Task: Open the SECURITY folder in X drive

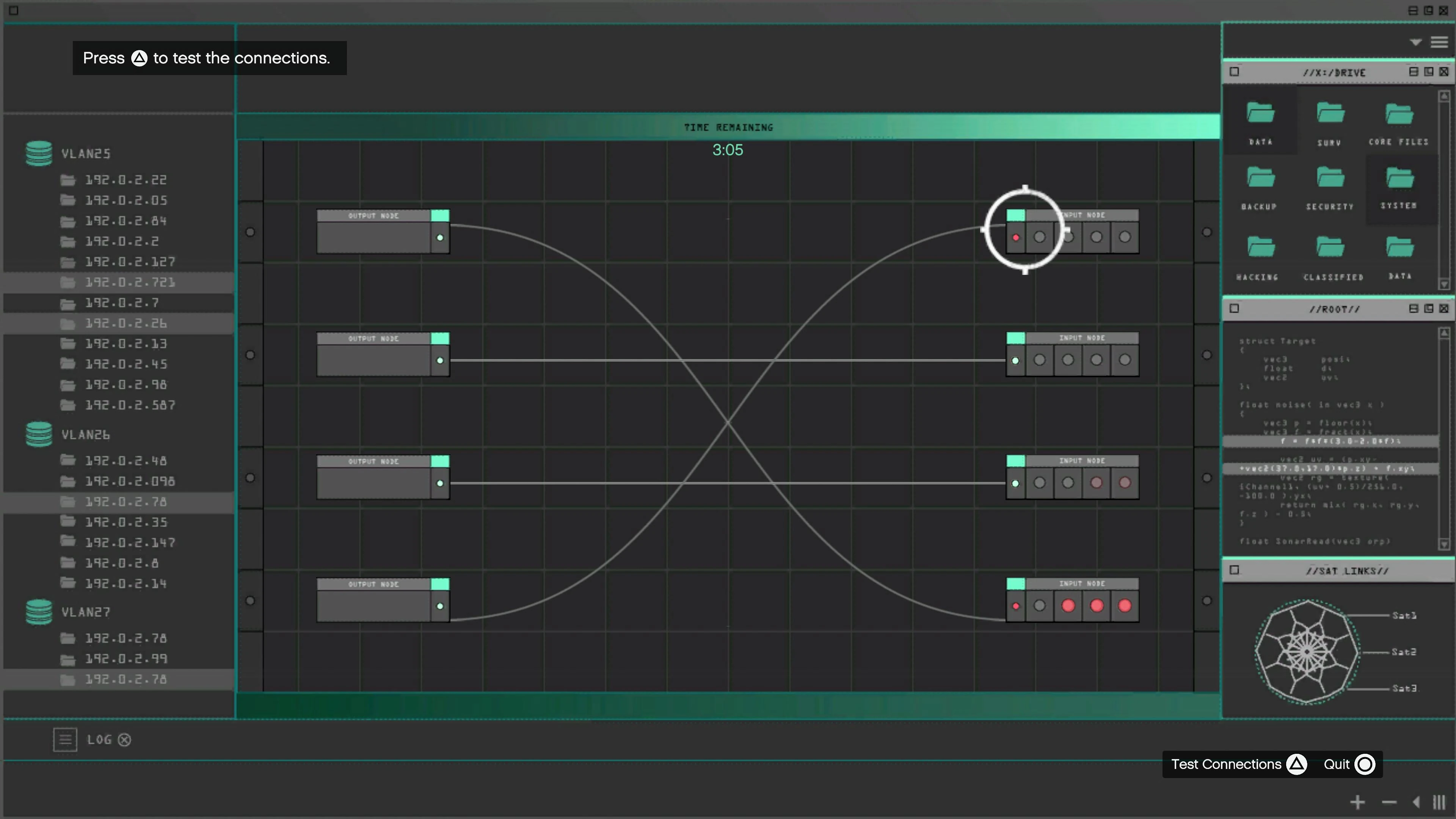Action: pyautogui.click(x=1330, y=178)
